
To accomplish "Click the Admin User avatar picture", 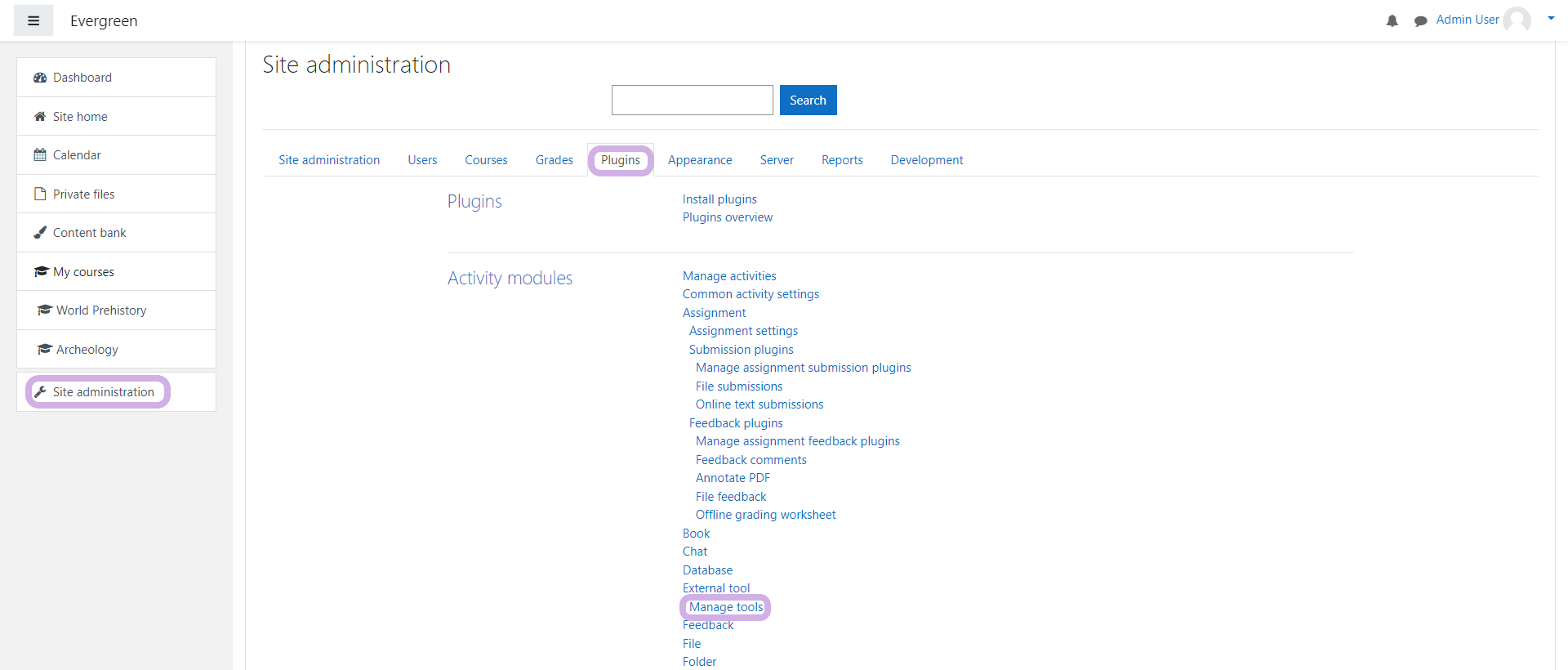I will [1517, 20].
